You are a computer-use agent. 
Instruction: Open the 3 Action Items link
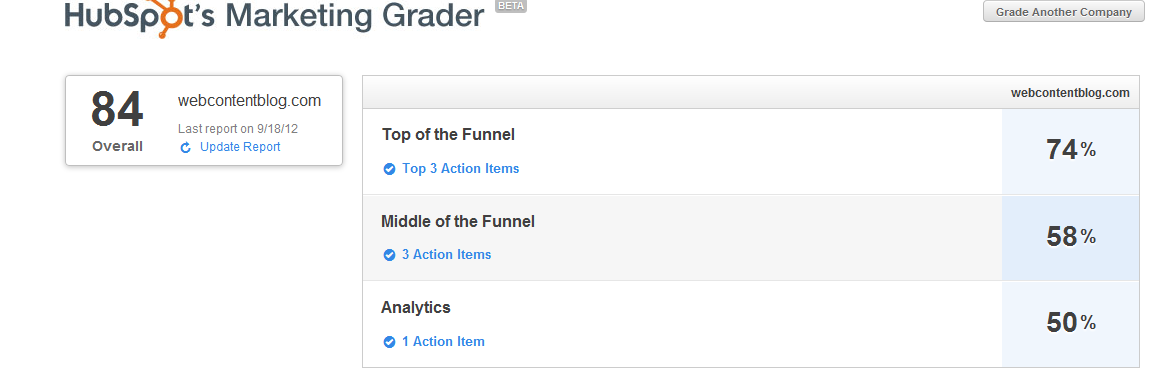[x=446, y=254]
